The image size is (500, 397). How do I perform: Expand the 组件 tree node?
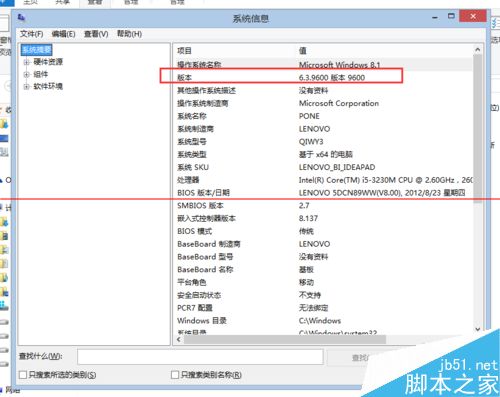27,75
